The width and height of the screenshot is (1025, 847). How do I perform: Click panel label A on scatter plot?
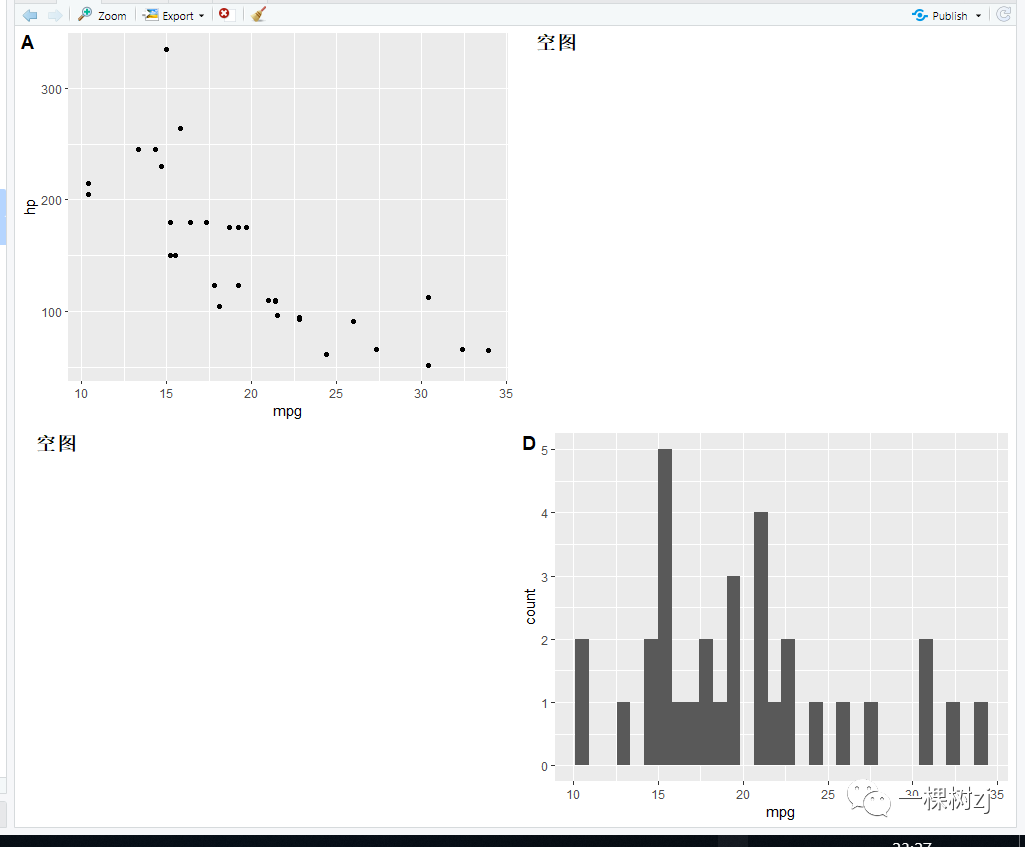27,42
